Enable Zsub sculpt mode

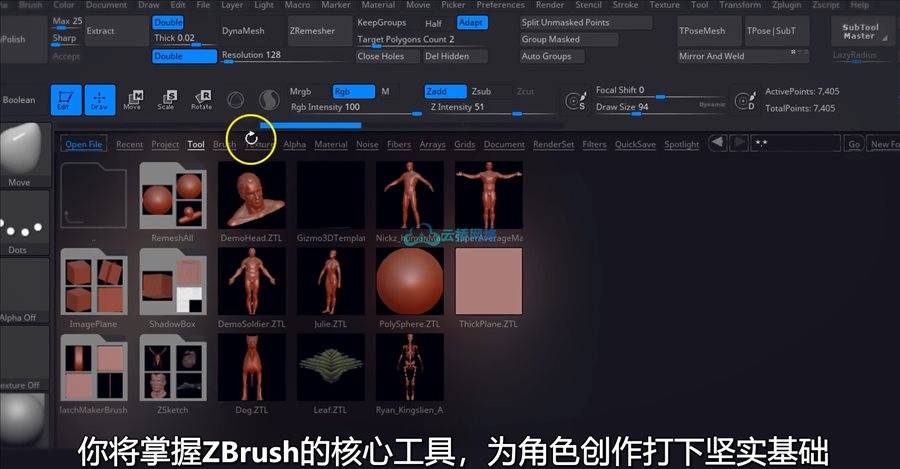481,91
